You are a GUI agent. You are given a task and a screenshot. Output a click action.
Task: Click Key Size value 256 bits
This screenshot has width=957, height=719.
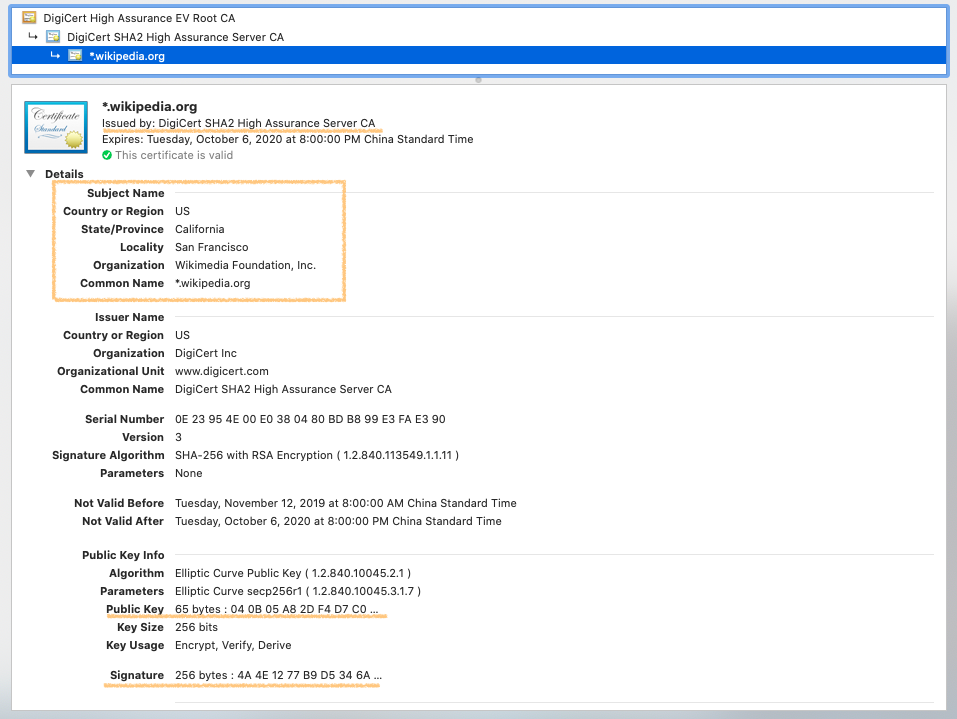pyautogui.click(x=197, y=627)
